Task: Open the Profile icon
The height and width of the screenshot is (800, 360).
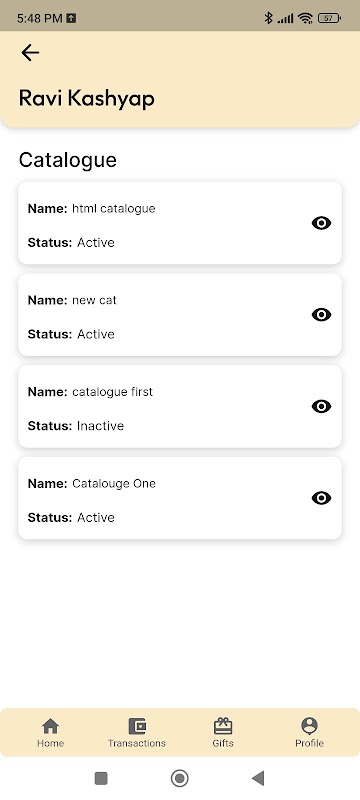Action: pos(310,726)
